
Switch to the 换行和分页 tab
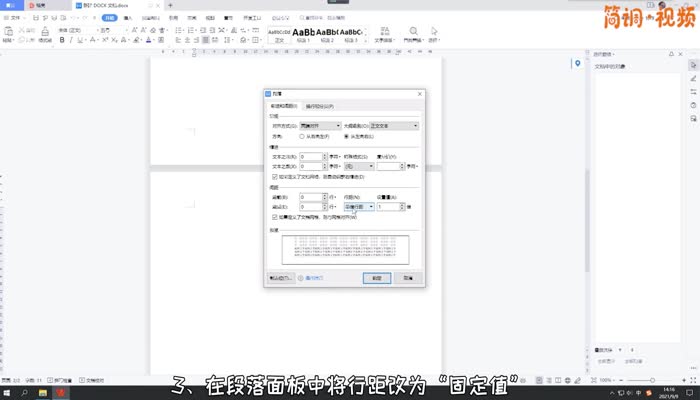point(313,105)
